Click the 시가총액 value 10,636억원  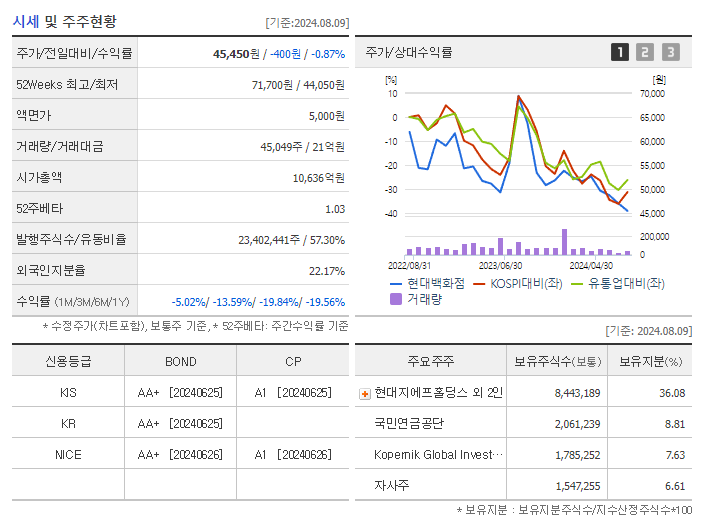[x=319, y=178]
